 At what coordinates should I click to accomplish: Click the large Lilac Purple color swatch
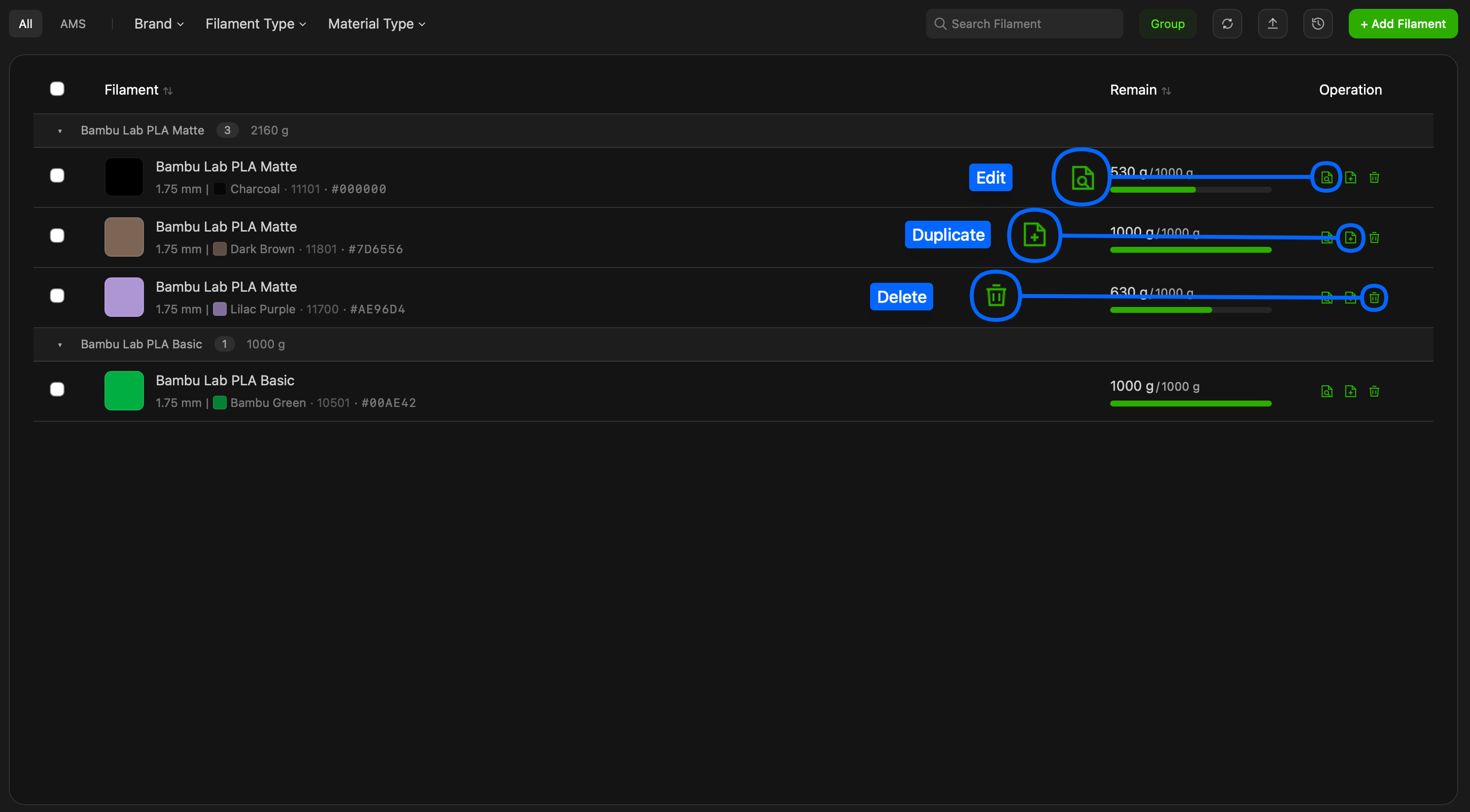(x=124, y=297)
